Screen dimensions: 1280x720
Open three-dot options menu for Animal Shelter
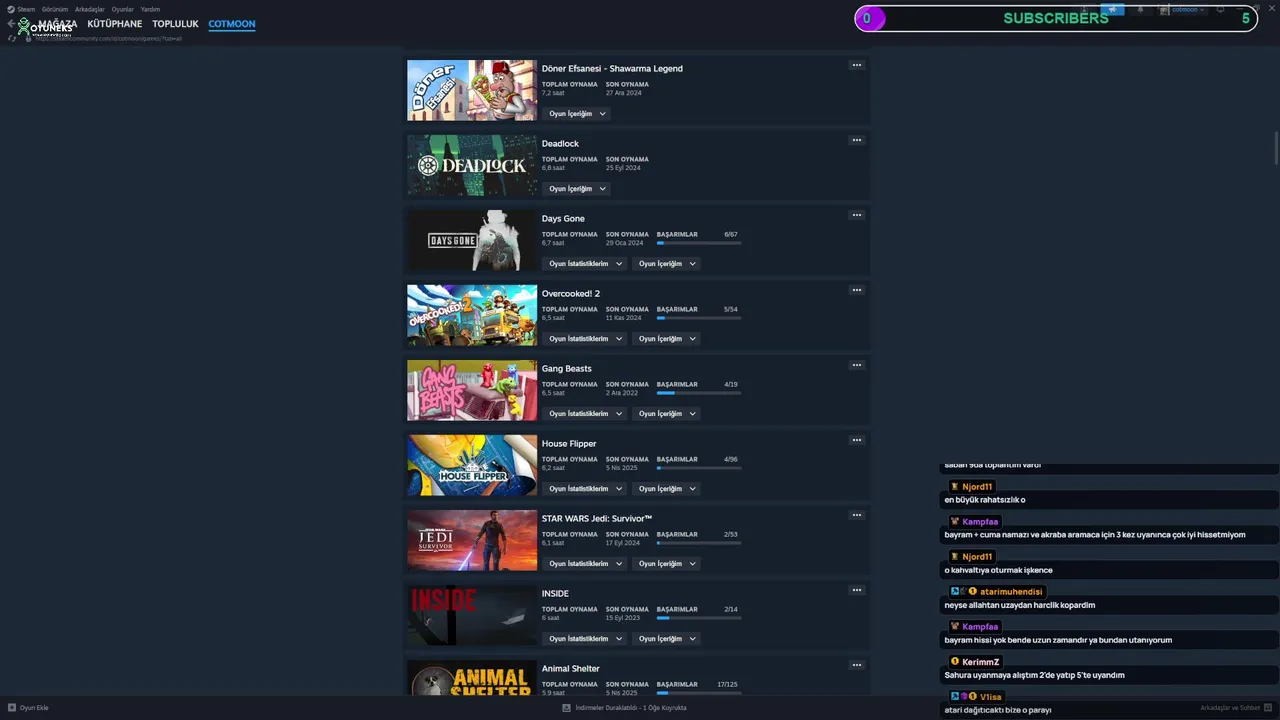pyautogui.click(x=856, y=665)
